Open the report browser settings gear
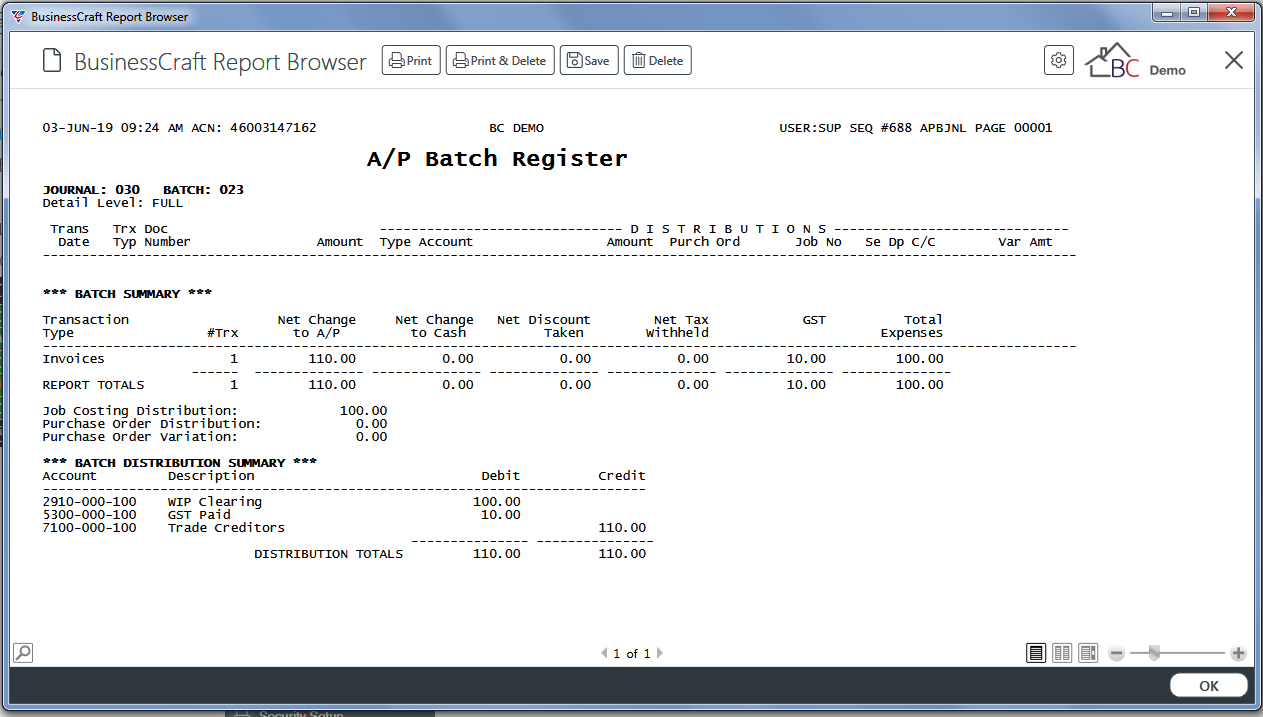 (x=1059, y=60)
